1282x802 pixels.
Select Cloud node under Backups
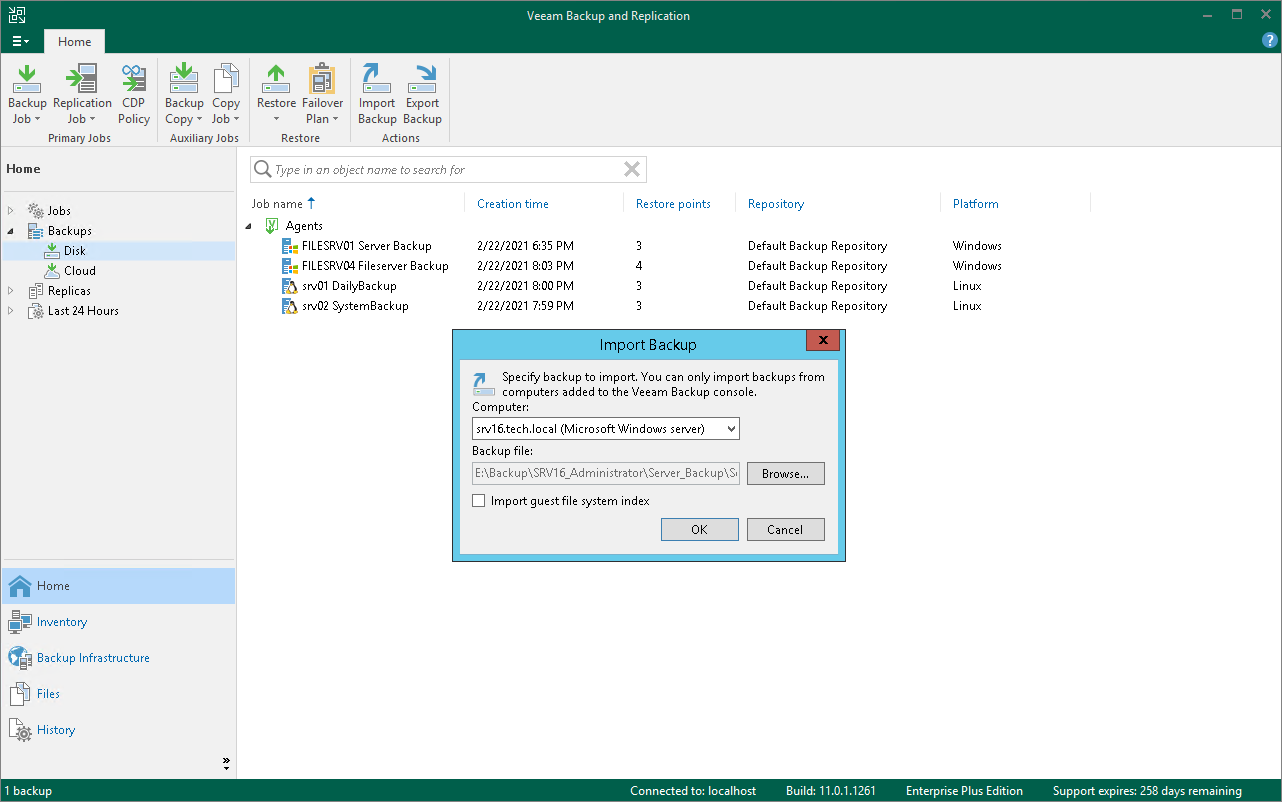[x=80, y=271]
